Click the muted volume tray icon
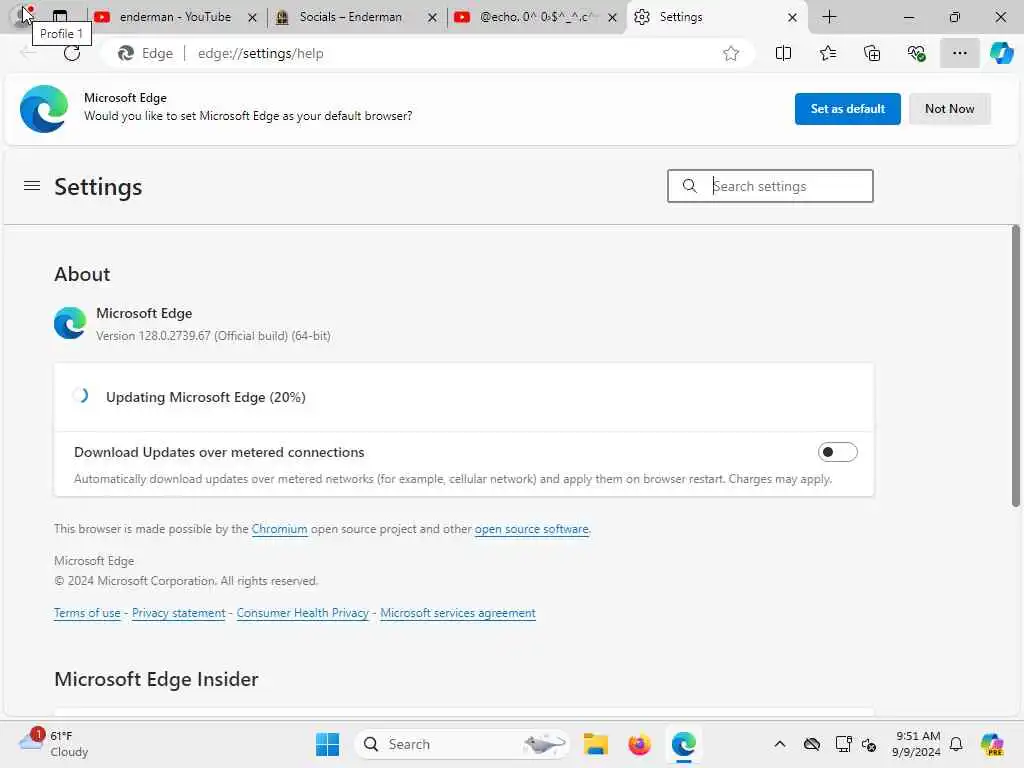The image size is (1024, 768). 869,744
